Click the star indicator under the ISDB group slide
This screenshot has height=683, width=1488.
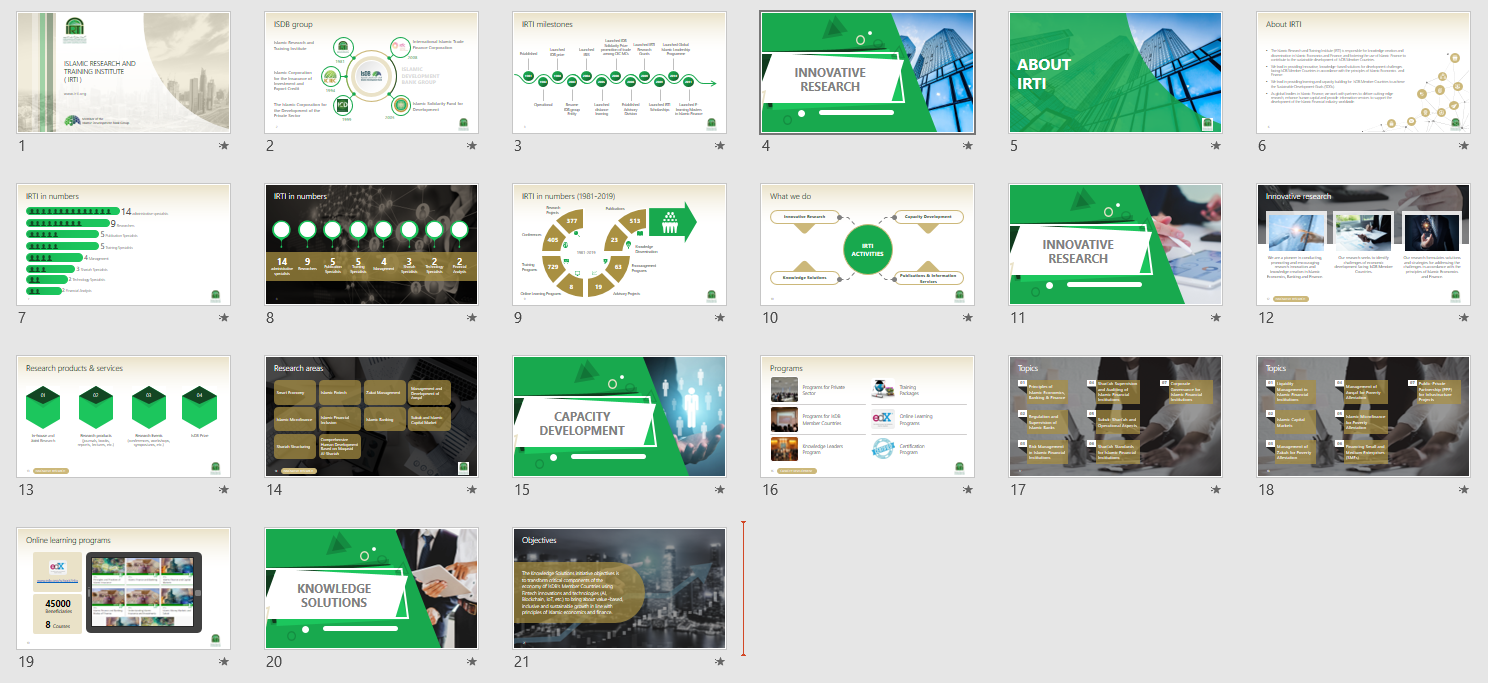(470, 147)
